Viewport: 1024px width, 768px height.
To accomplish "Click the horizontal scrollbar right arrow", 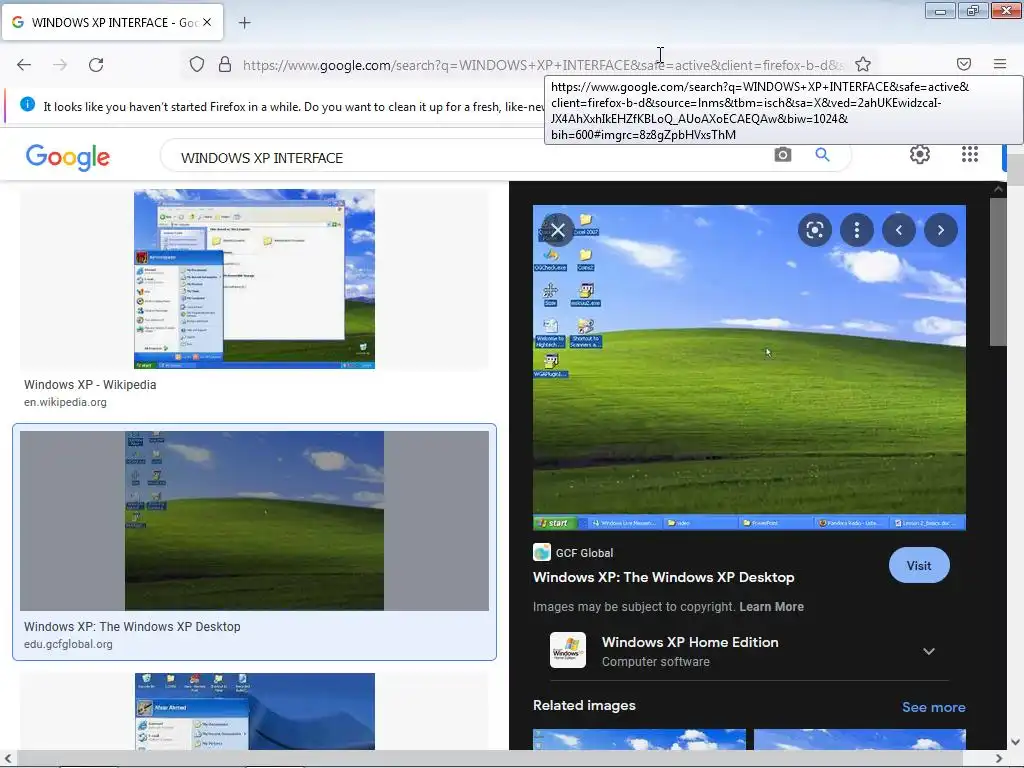I will (999, 758).
